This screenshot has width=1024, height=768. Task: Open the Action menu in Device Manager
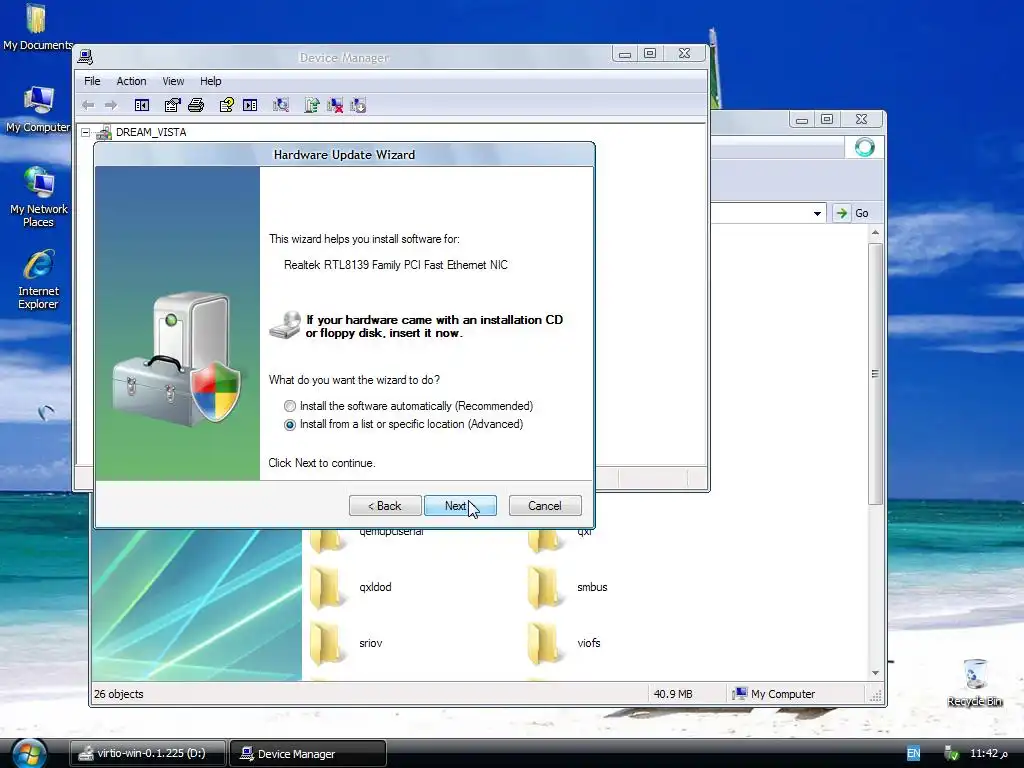pos(131,81)
